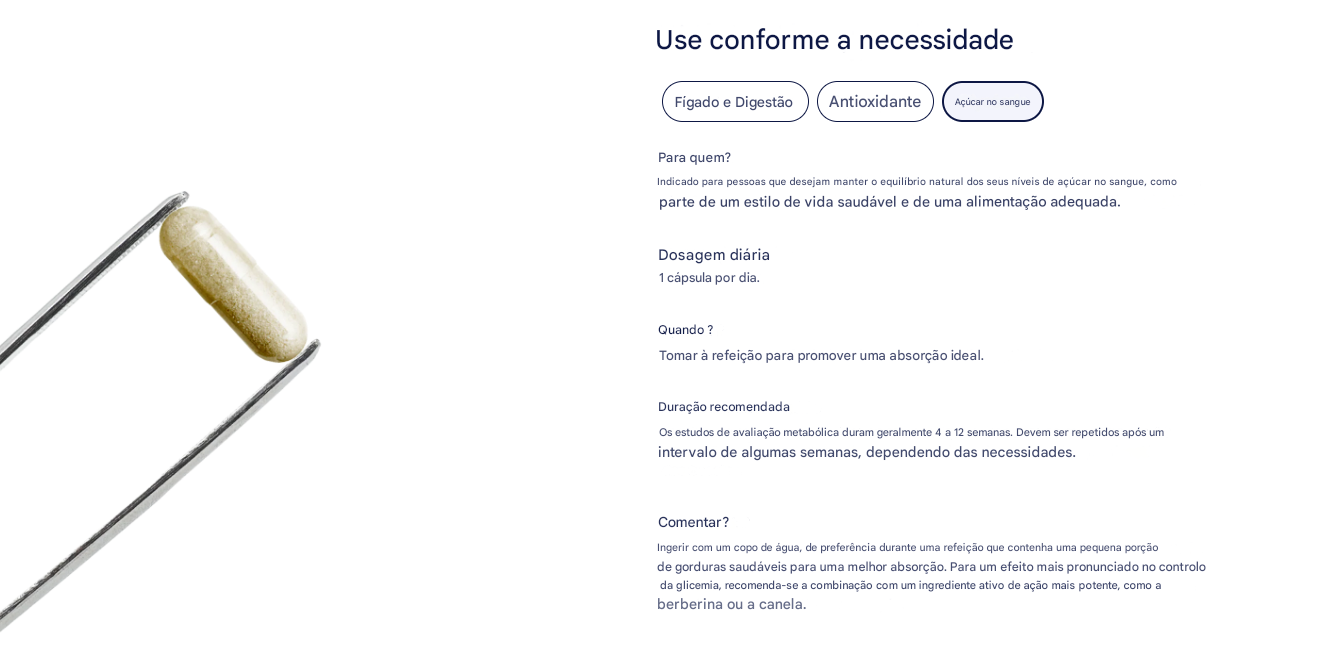
Task: Click the line starting 'Os estudos de avaliação'
Action: coord(911,432)
